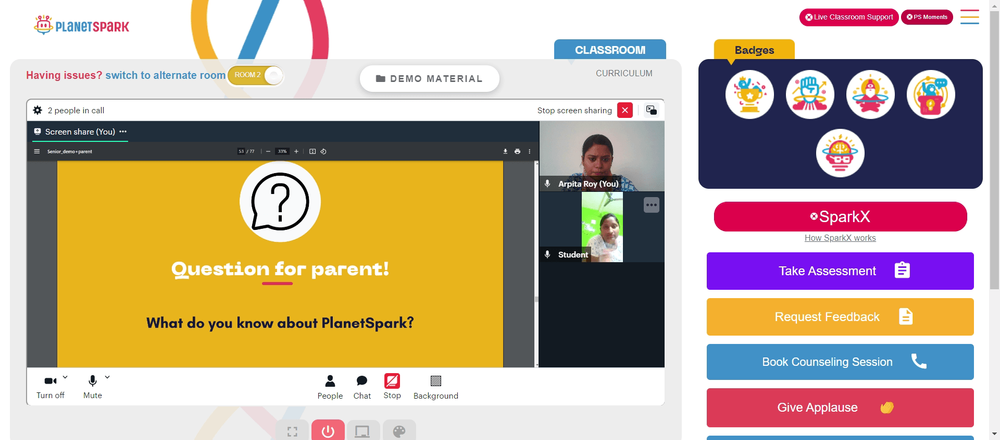Screen dimensions: 1000x440
Task: Click the SparkX button
Action: pos(840,217)
